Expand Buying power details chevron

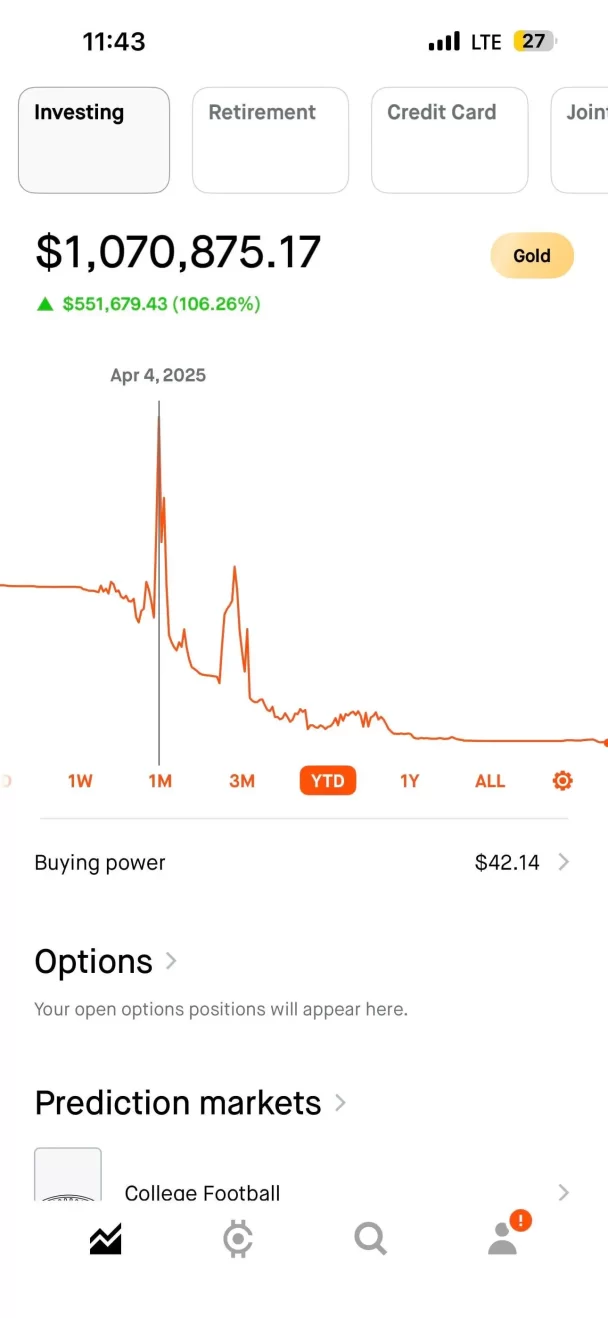[x=563, y=862]
